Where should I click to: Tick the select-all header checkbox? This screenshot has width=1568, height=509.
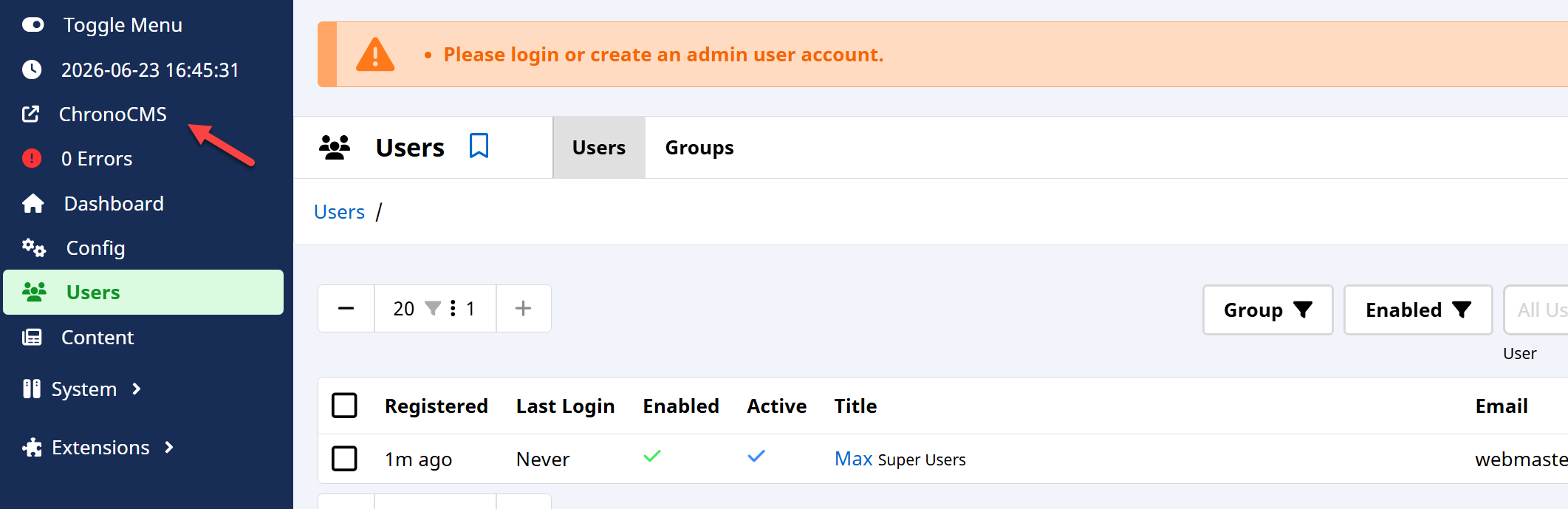pyautogui.click(x=344, y=406)
